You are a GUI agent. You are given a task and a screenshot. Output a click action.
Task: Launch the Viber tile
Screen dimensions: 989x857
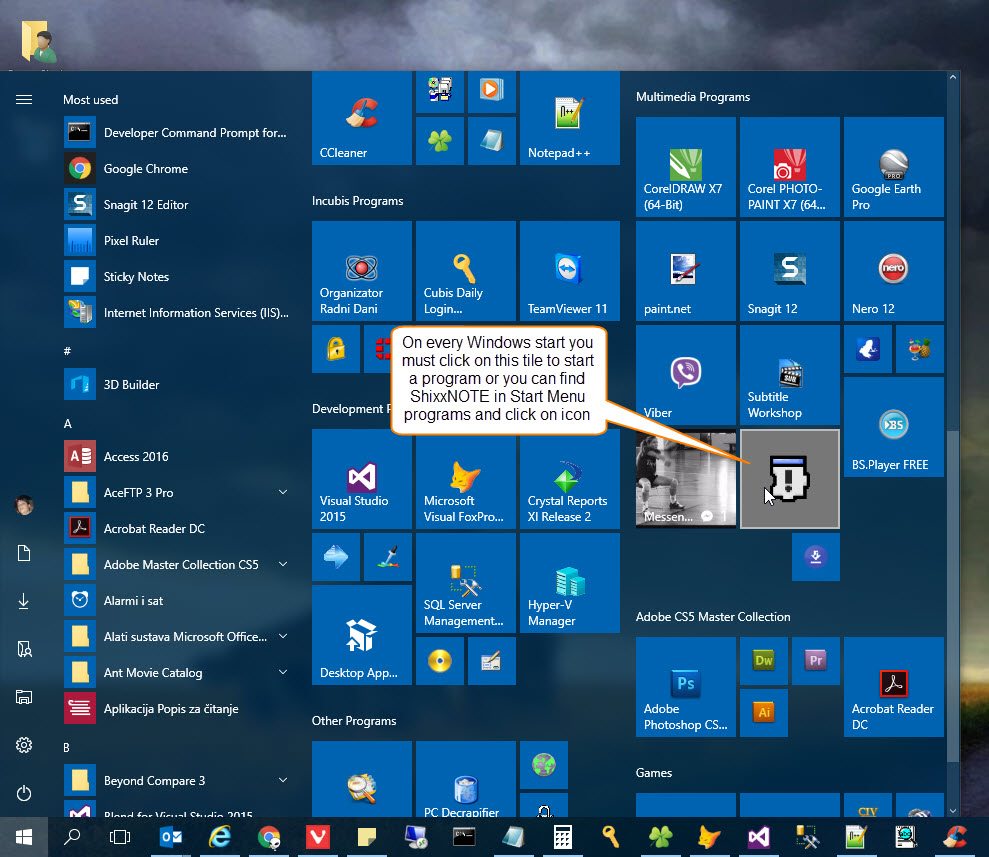686,375
